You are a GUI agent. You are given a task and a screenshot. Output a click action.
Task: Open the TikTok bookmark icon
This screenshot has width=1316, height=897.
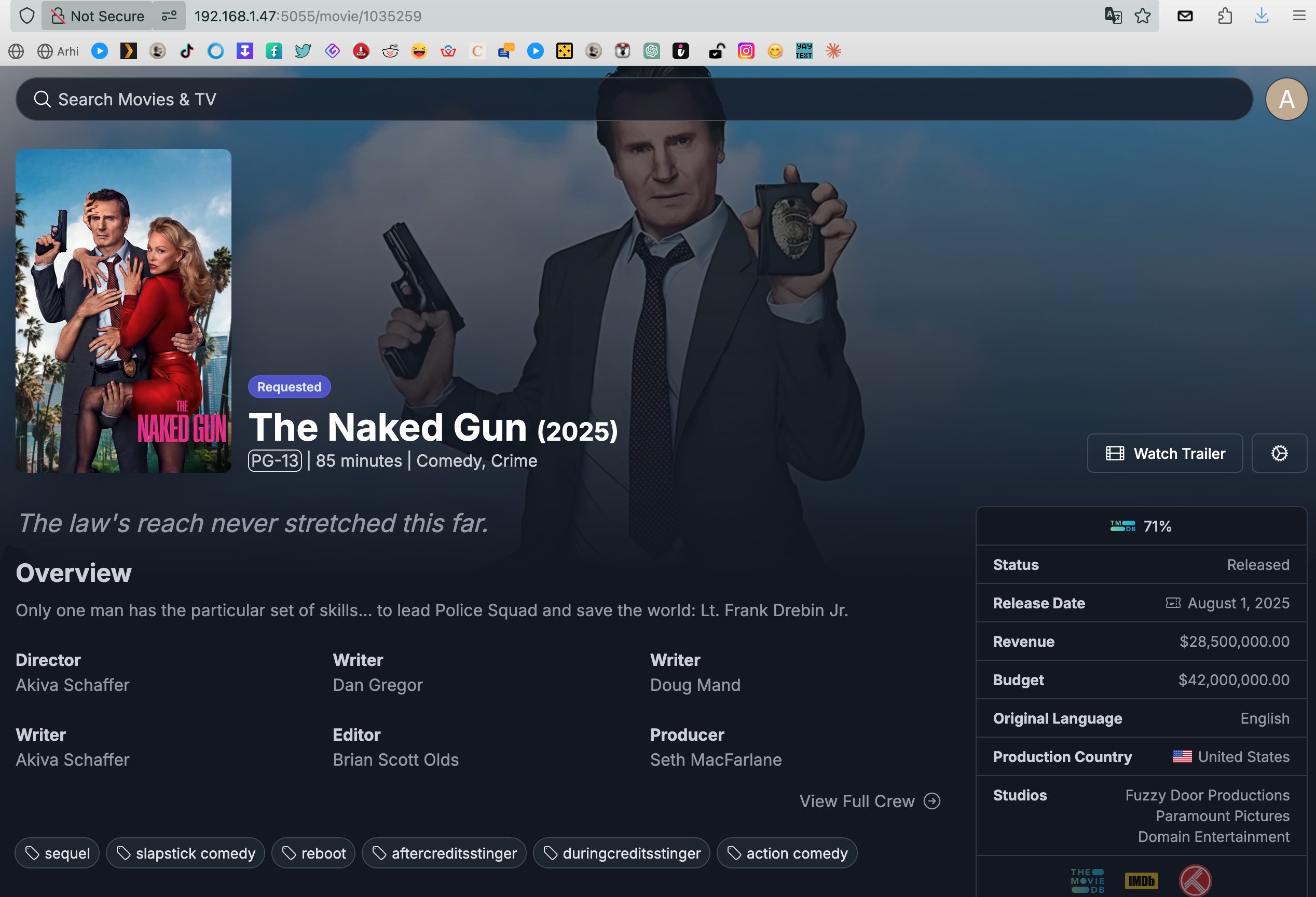186,51
